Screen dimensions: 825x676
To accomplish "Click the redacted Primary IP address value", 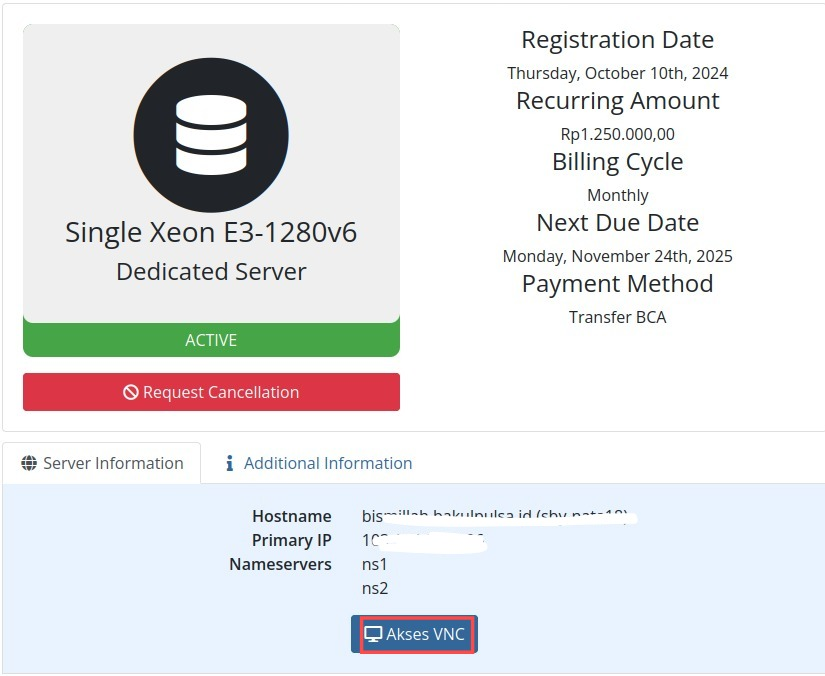I will (x=424, y=540).
